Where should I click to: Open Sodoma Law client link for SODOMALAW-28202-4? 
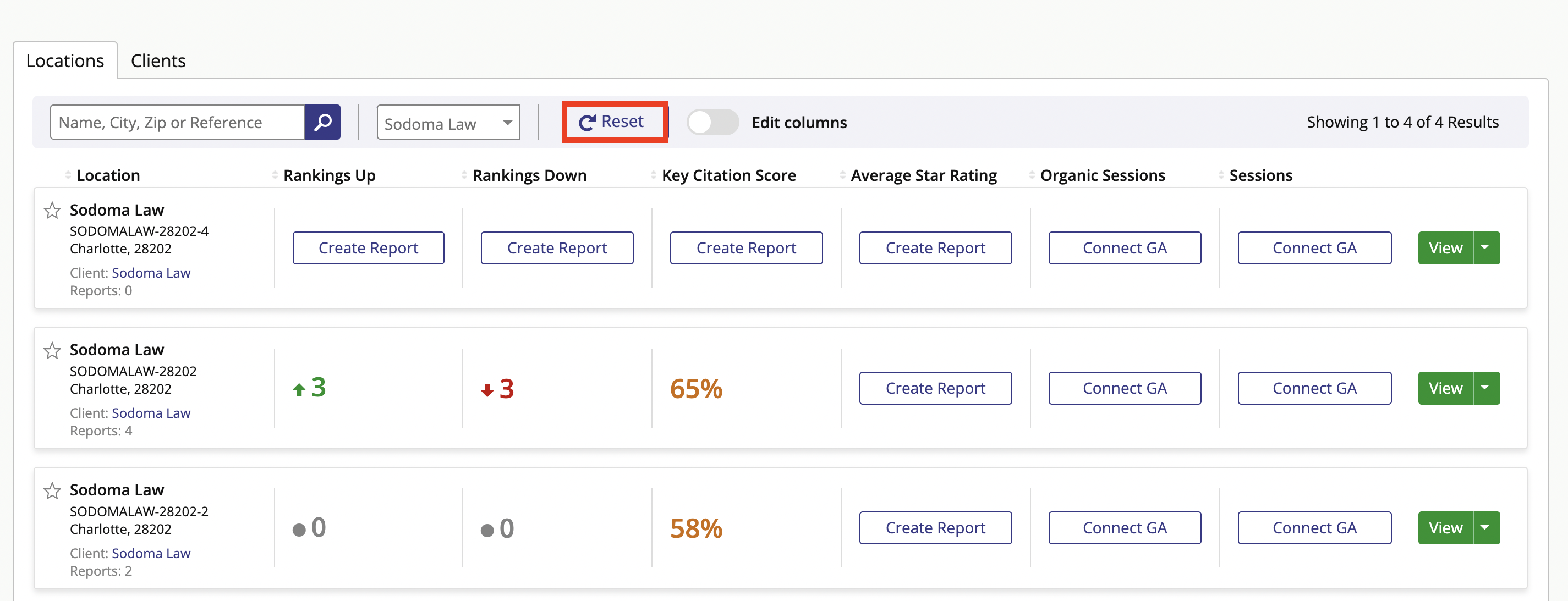[151, 273]
